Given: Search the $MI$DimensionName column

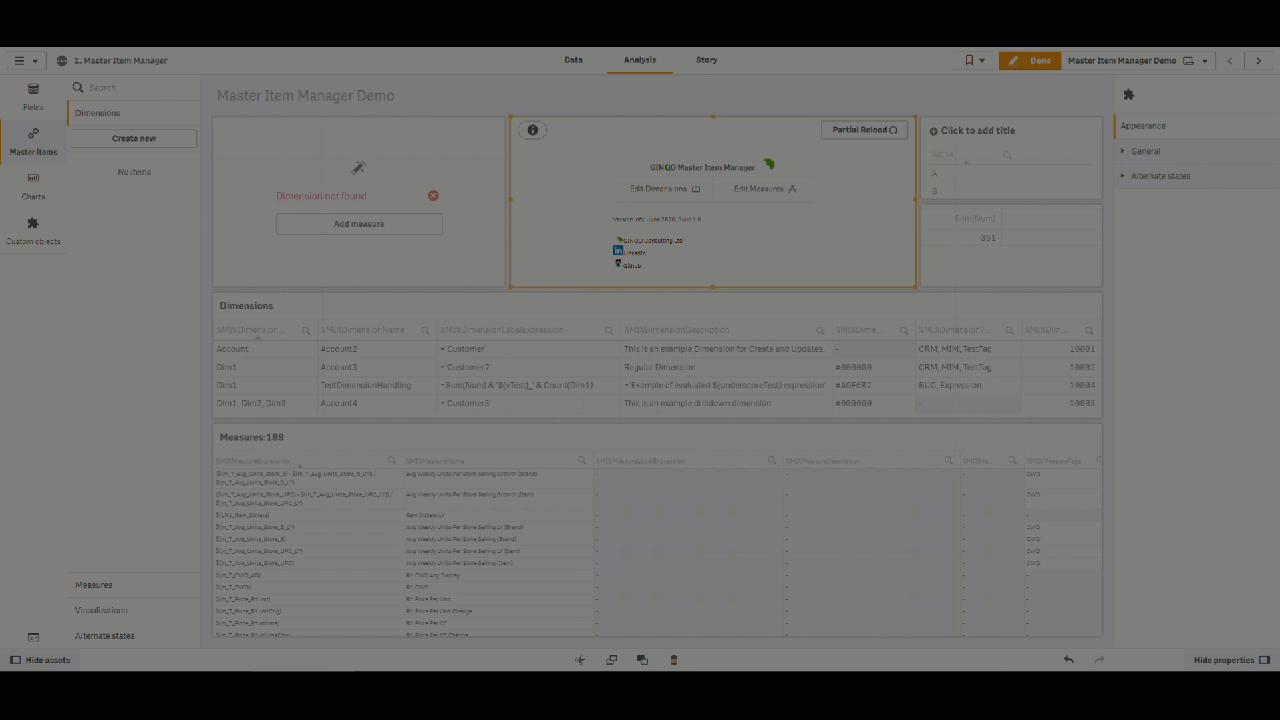Looking at the screenshot, I should 425,331.
